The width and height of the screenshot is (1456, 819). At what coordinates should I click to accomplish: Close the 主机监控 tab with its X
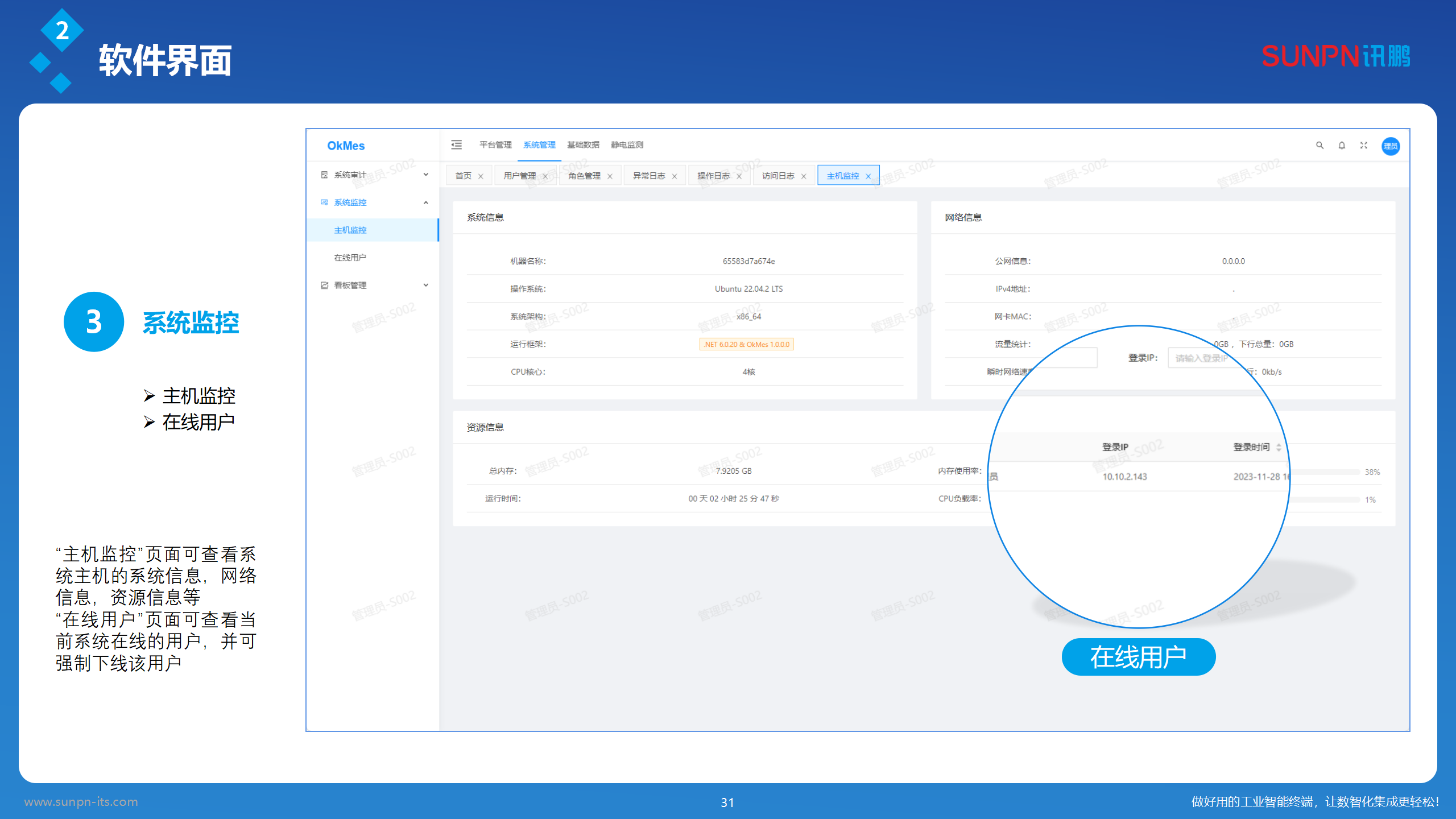click(x=868, y=176)
